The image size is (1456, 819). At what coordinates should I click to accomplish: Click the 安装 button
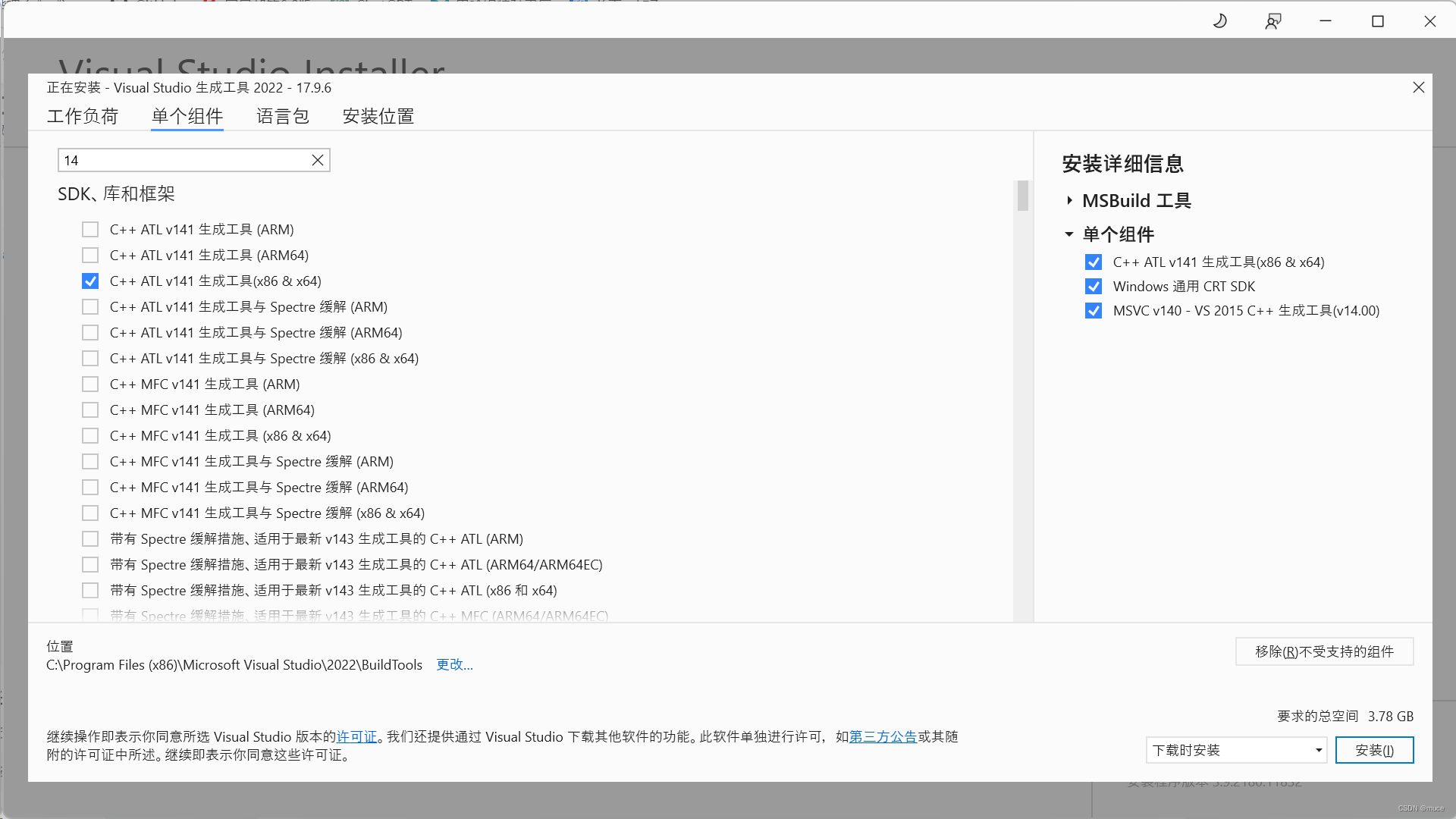pyautogui.click(x=1374, y=750)
